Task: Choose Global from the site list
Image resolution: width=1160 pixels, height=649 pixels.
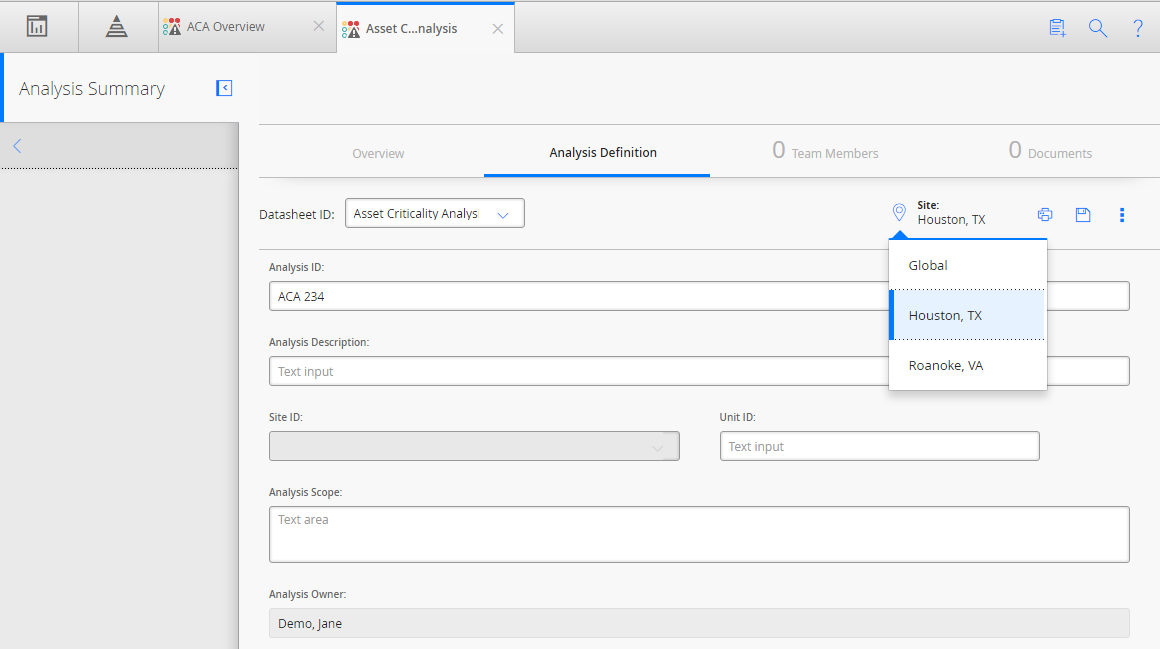Action: 968,265
